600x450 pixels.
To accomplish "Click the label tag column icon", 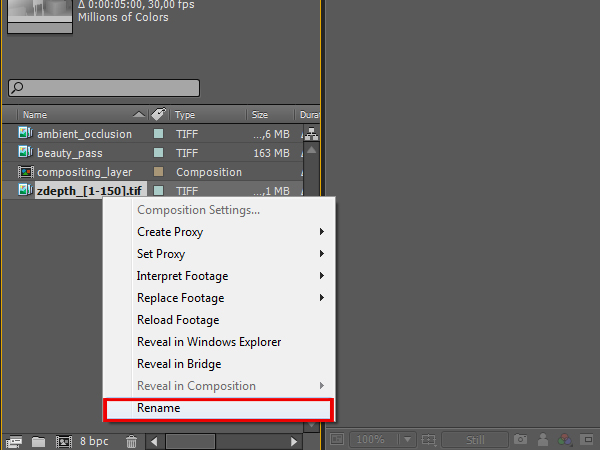I will (x=159, y=115).
